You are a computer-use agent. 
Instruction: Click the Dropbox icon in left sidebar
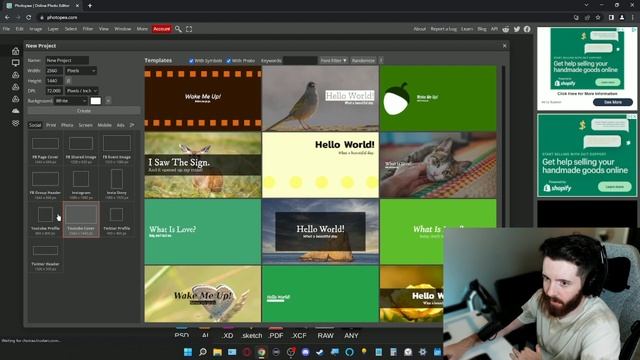click(16, 123)
